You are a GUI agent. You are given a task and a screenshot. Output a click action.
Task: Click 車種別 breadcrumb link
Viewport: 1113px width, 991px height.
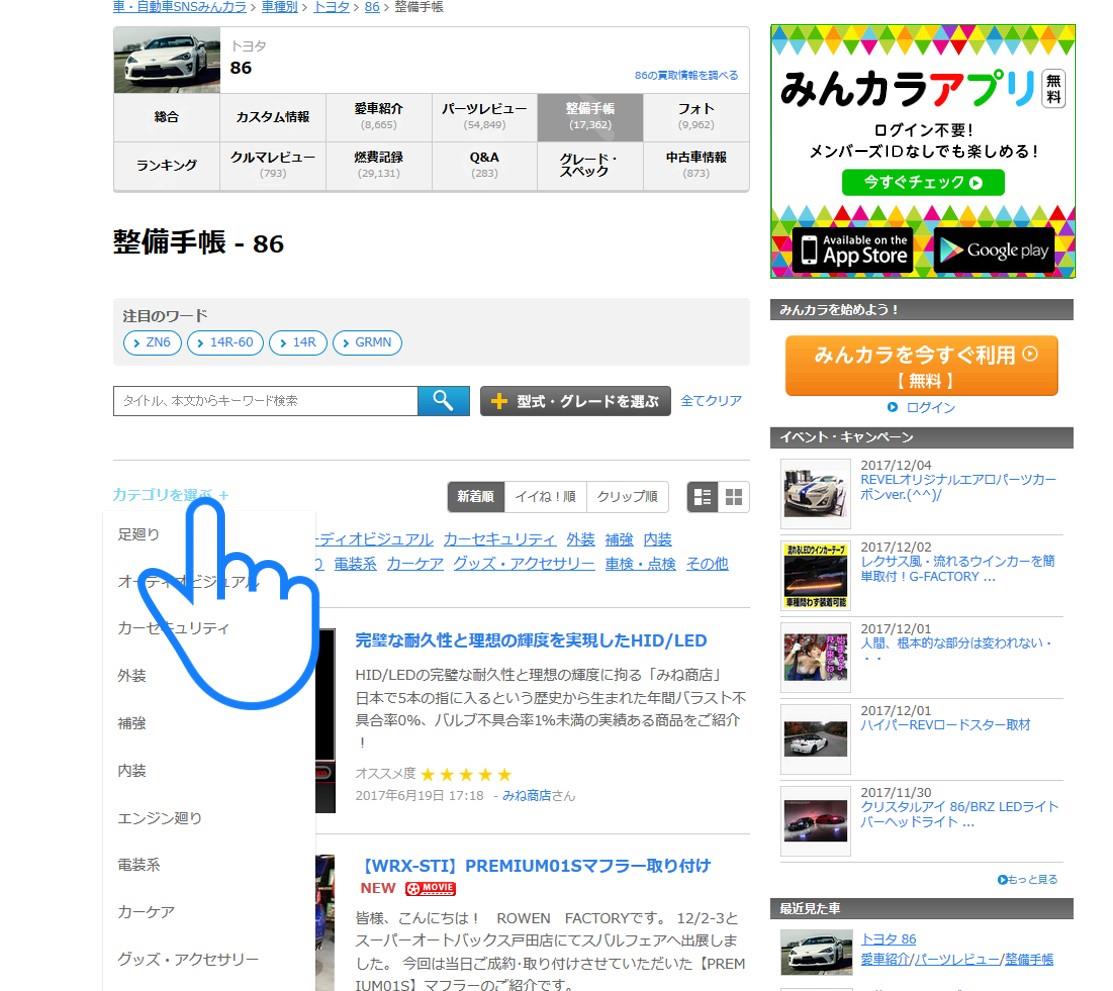280,7
